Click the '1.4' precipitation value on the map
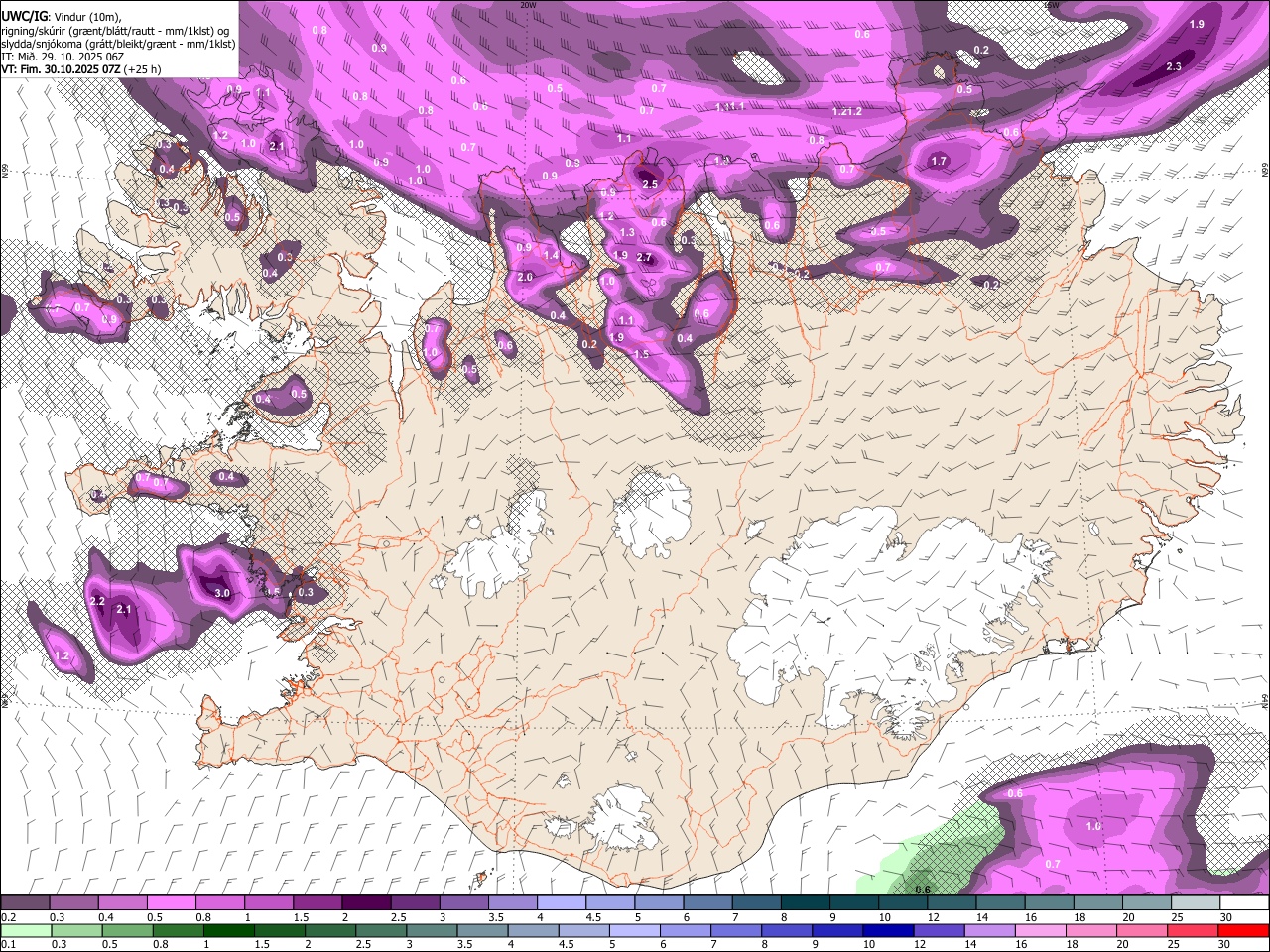The image size is (1270, 952). tap(552, 255)
